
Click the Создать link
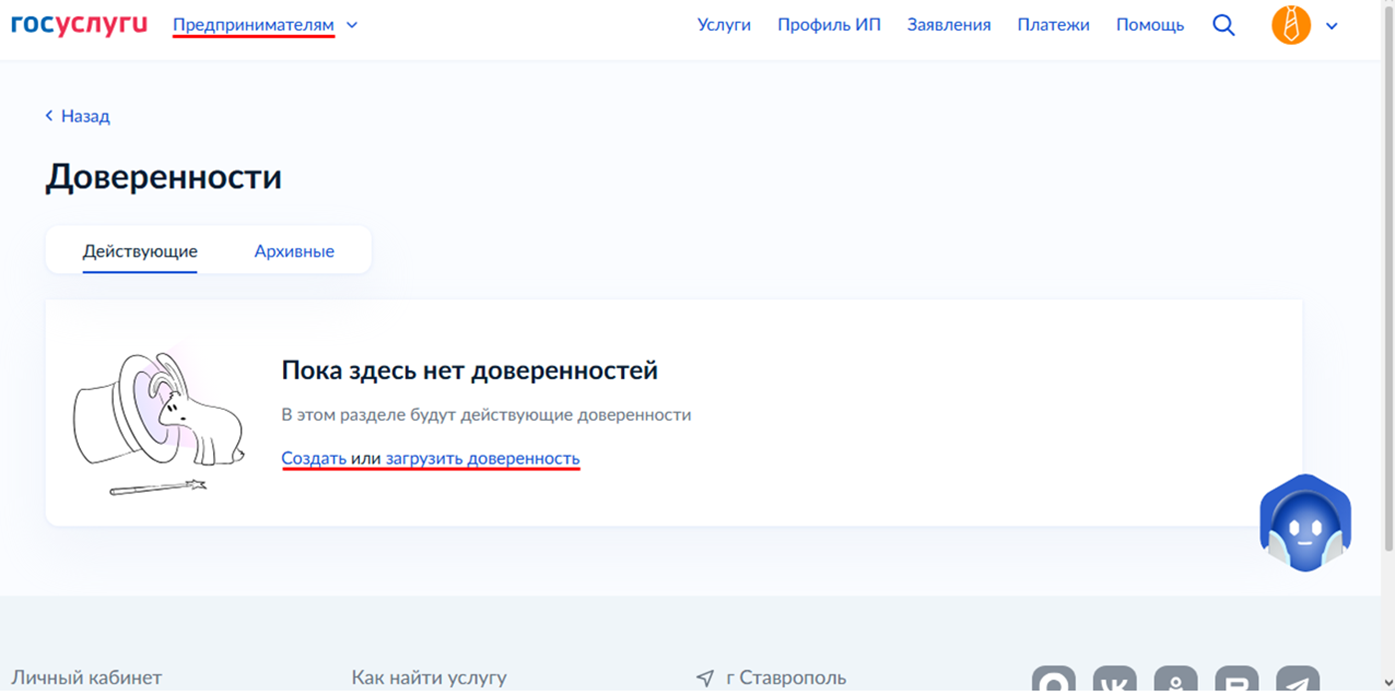click(314, 458)
